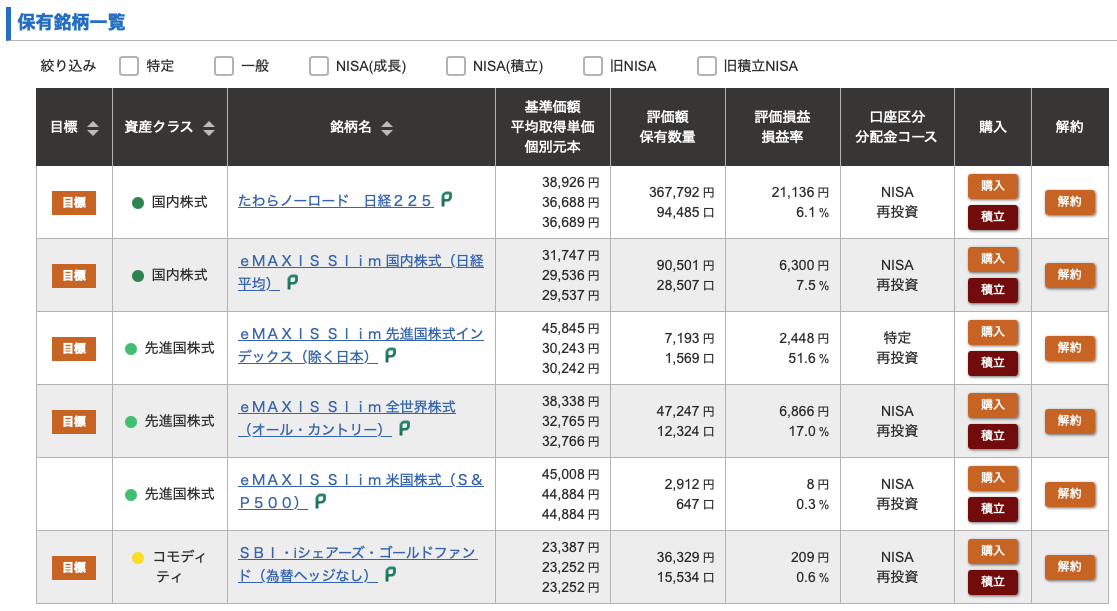Click 購入 button for eMAXIS Slim 米国株式 row

(x=992, y=478)
